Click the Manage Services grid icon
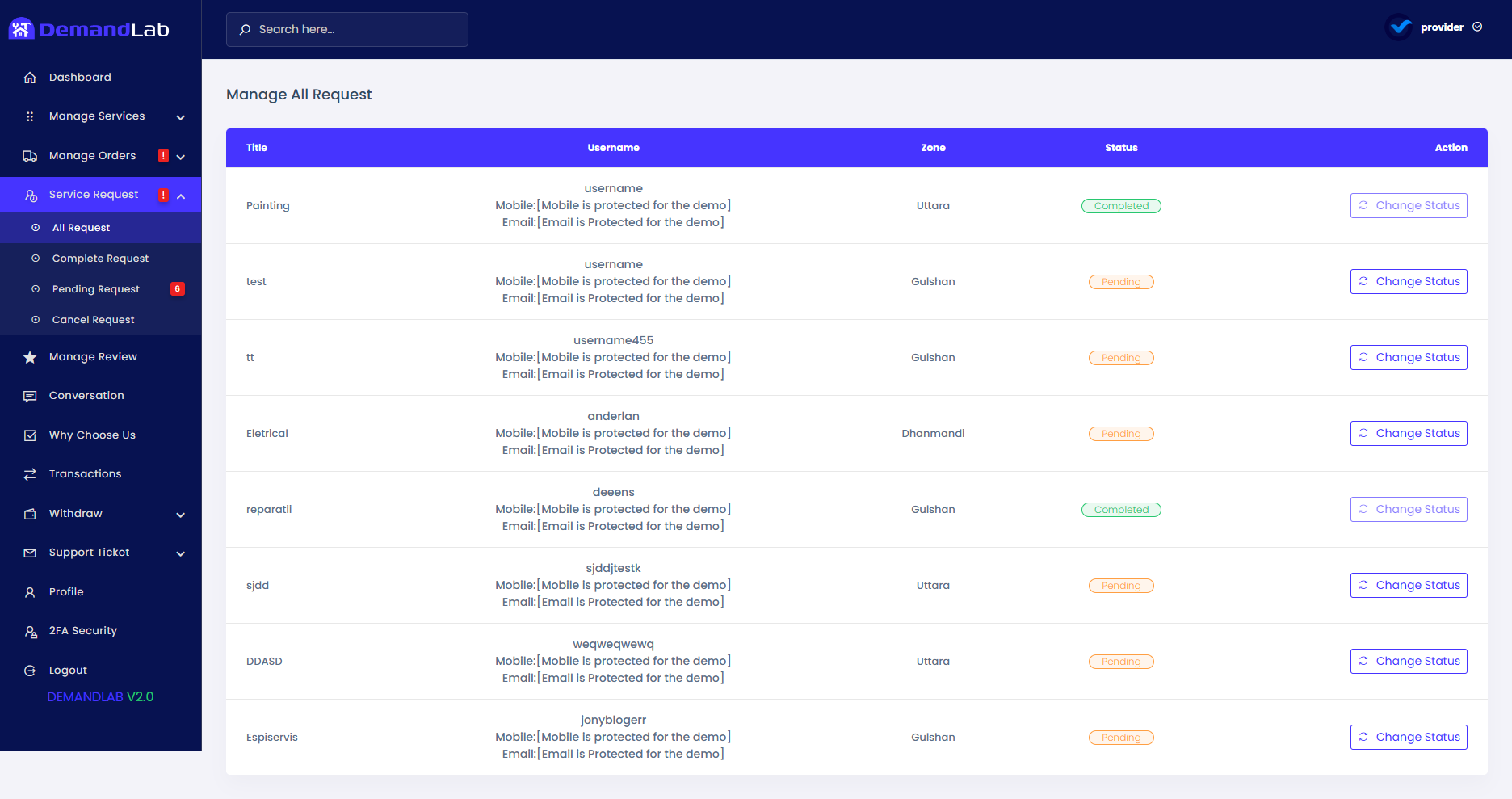The image size is (1512, 799). 30,116
